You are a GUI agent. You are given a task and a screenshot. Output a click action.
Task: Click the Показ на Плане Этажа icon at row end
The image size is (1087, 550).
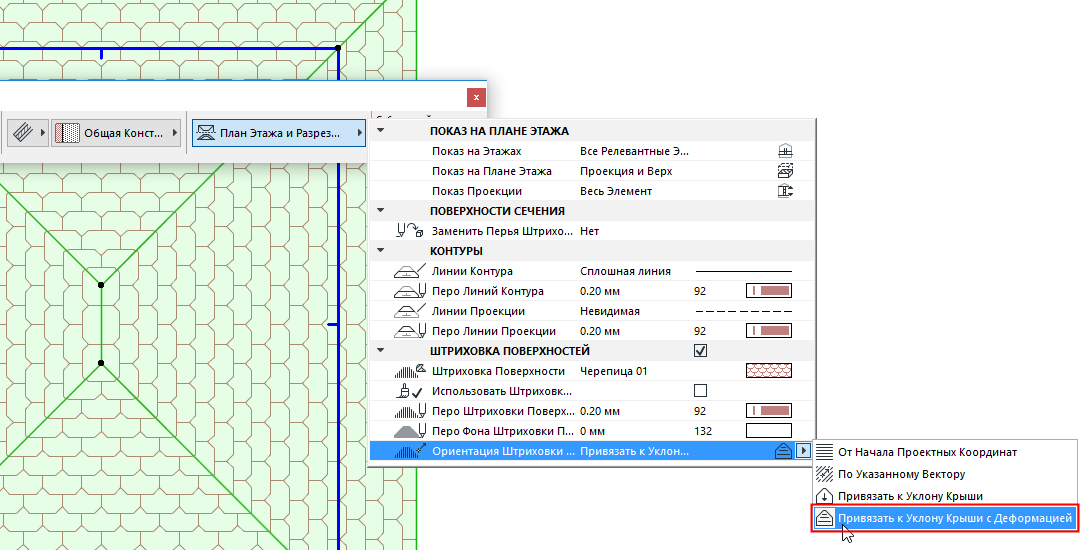tap(785, 171)
